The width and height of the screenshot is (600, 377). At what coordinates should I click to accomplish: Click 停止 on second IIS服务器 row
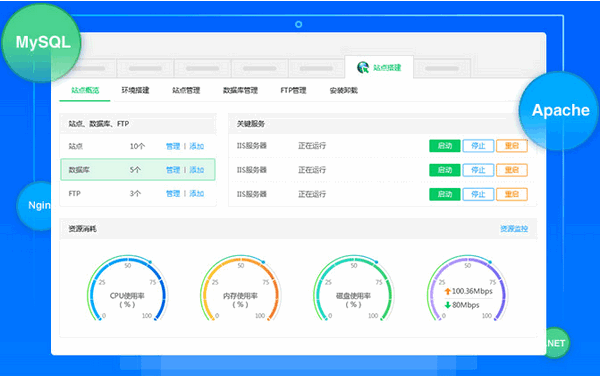478,170
